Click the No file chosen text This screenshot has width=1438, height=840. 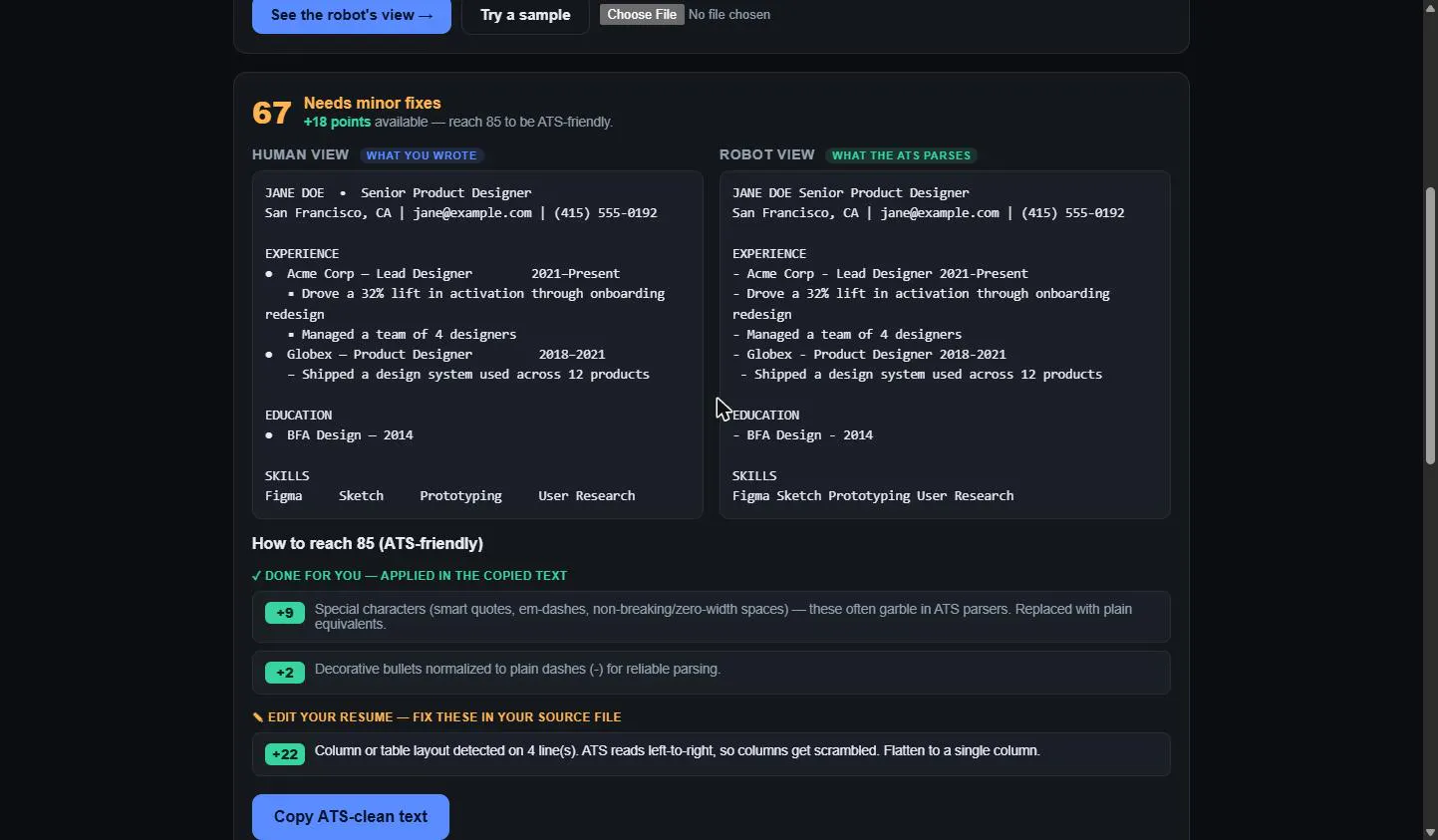729,15
